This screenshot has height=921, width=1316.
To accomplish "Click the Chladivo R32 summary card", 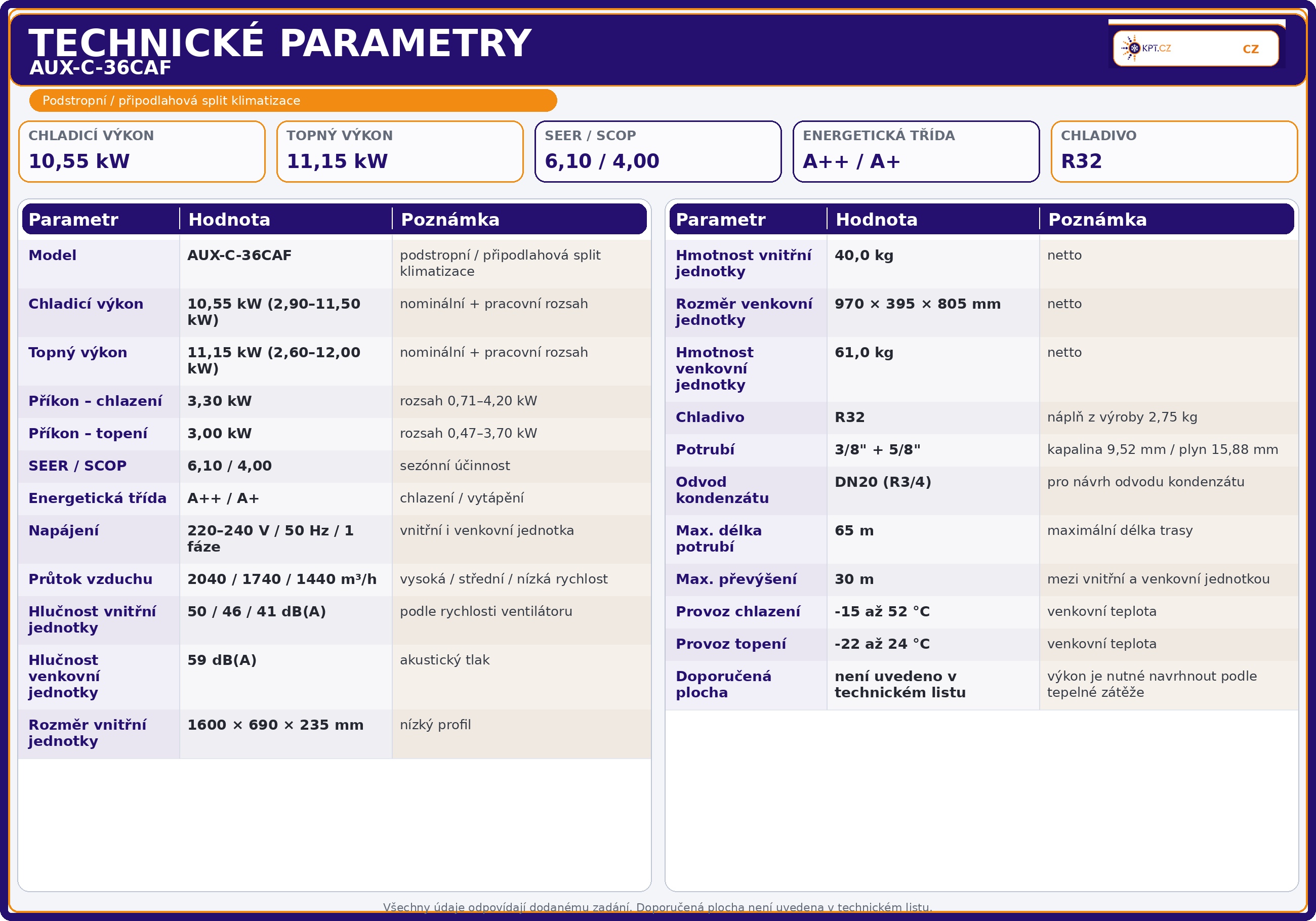I will point(1173,151).
